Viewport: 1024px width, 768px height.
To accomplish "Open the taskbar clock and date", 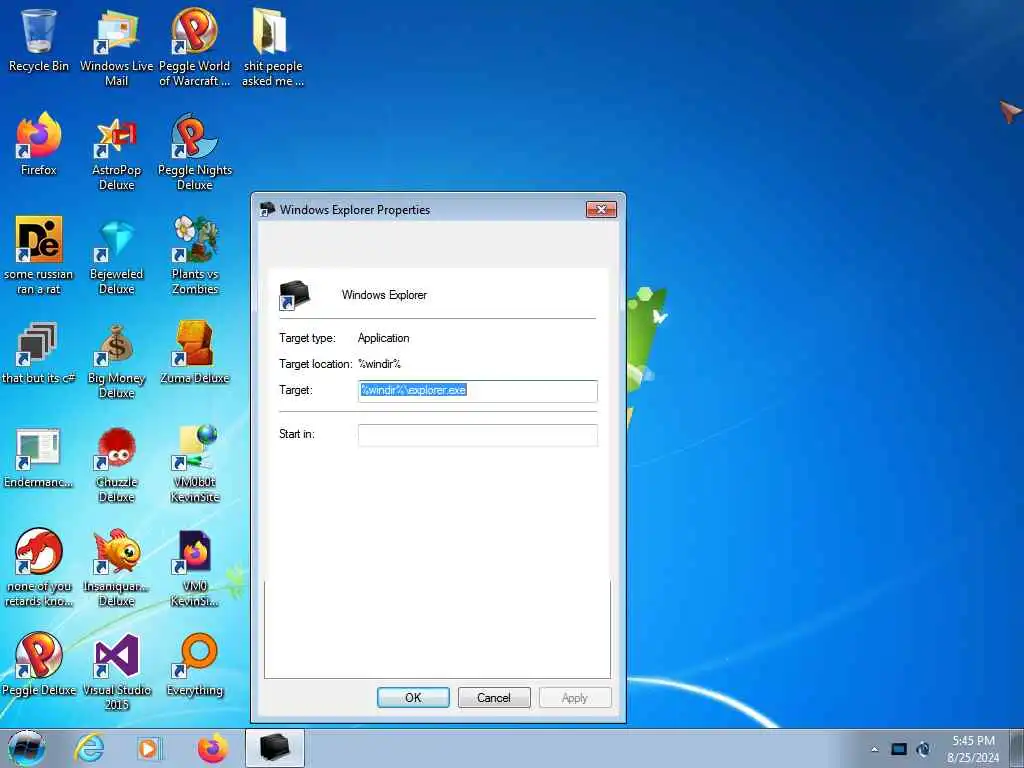I will 973,749.
